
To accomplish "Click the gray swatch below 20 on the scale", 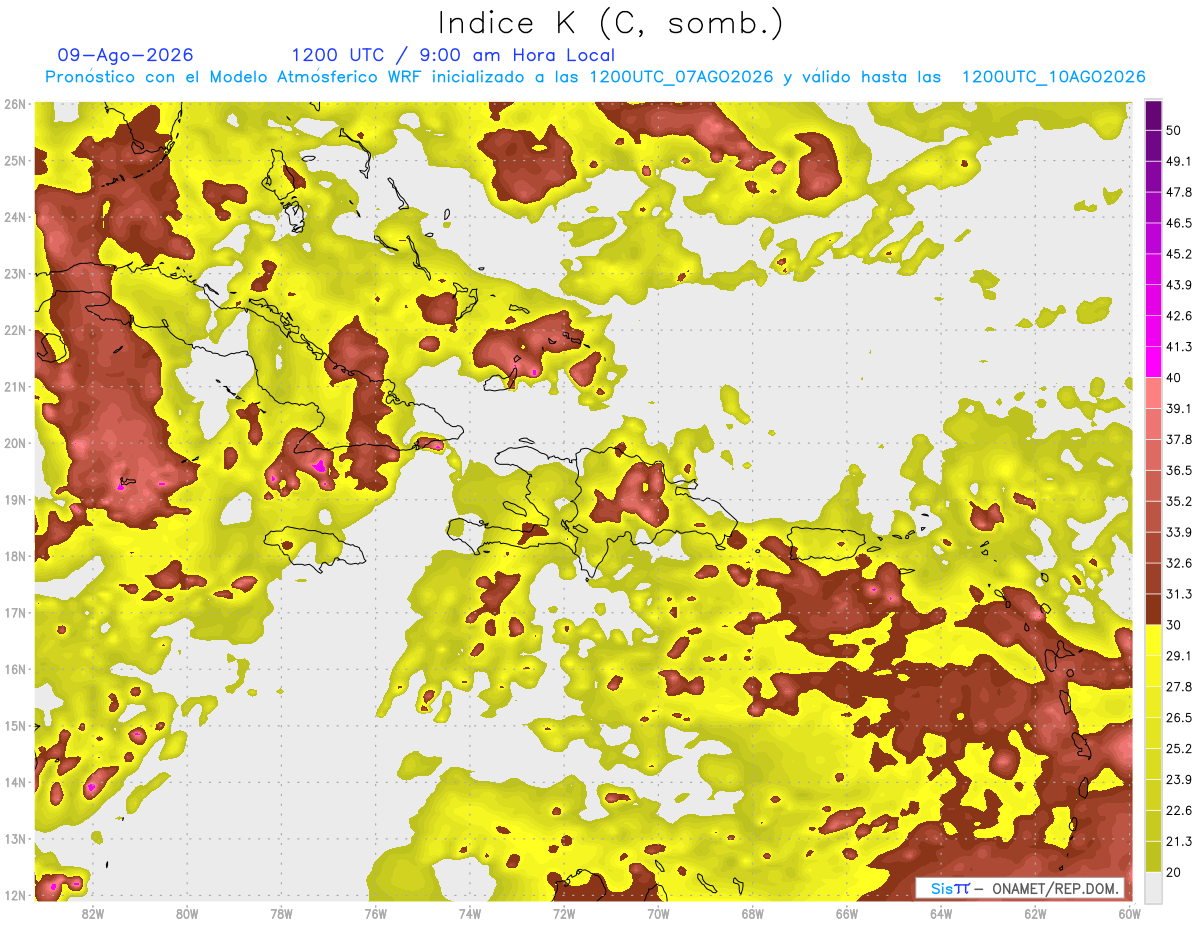I will [1153, 886].
